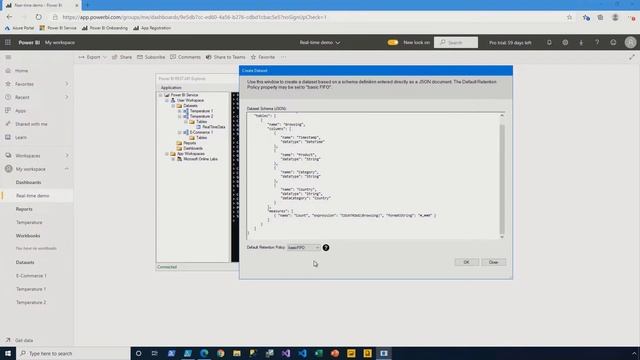Open Visual Studio from the taskbar

[x=286, y=353]
